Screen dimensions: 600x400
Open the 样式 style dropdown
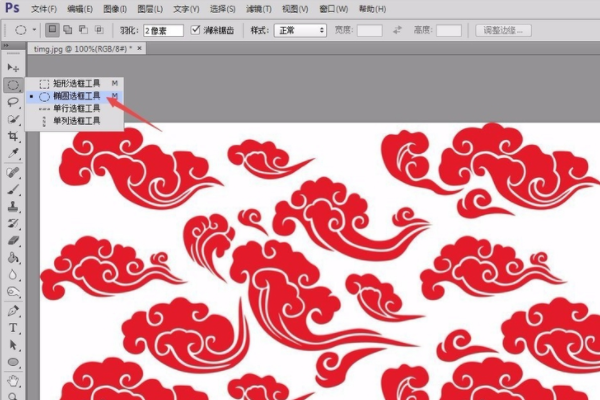point(301,30)
